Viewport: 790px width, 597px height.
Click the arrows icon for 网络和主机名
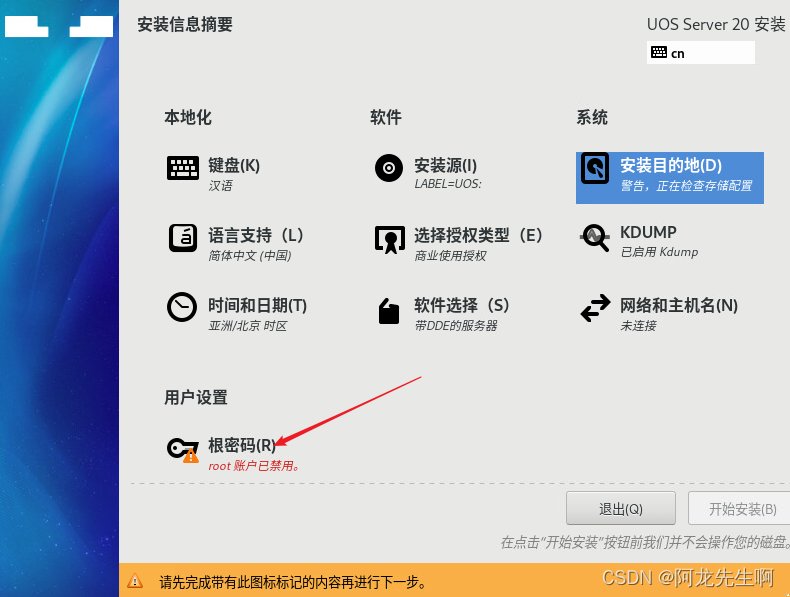(595, 309)
